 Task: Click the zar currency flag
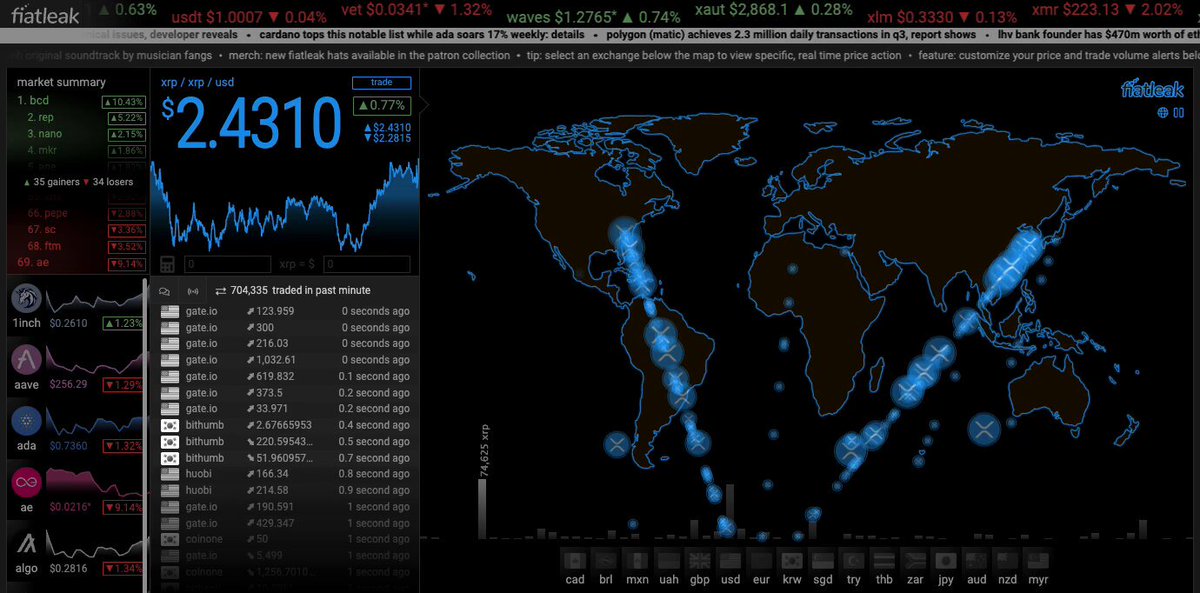[x=915, y=559]
